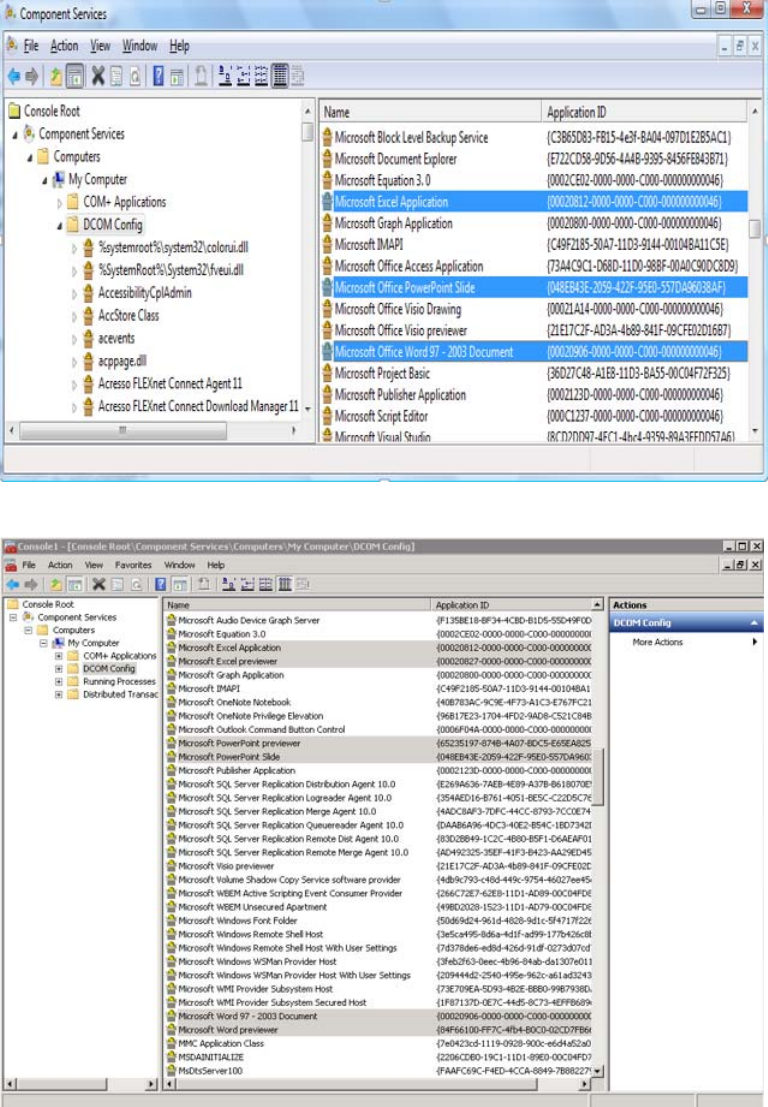768x1107 pixels.
Task: Toggle console tree icon in Component Services toolbar
Action: pos(75,76)
